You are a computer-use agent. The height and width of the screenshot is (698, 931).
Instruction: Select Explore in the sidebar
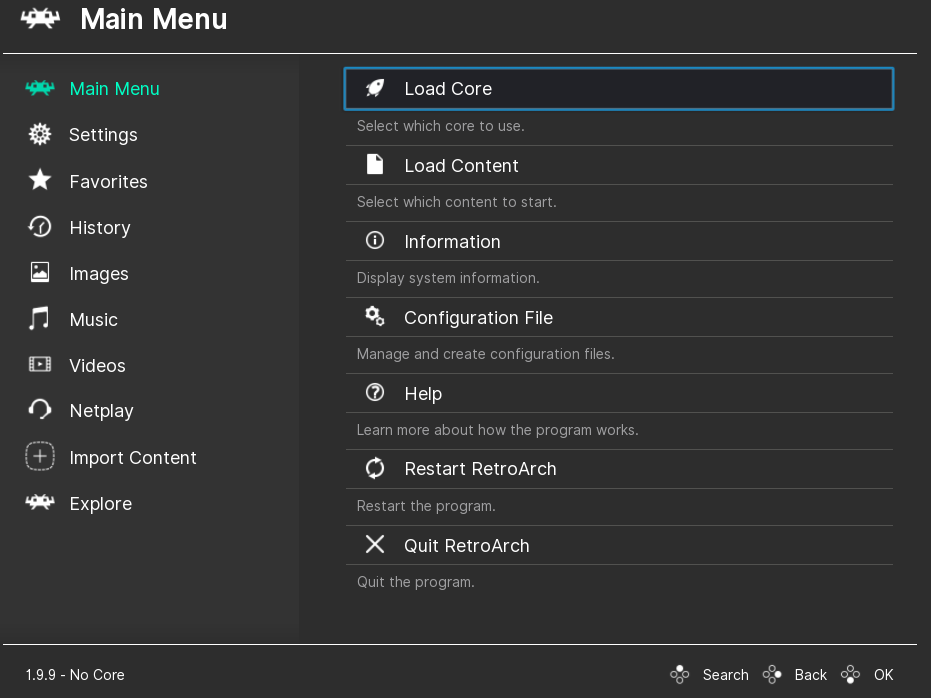[100, 504]
